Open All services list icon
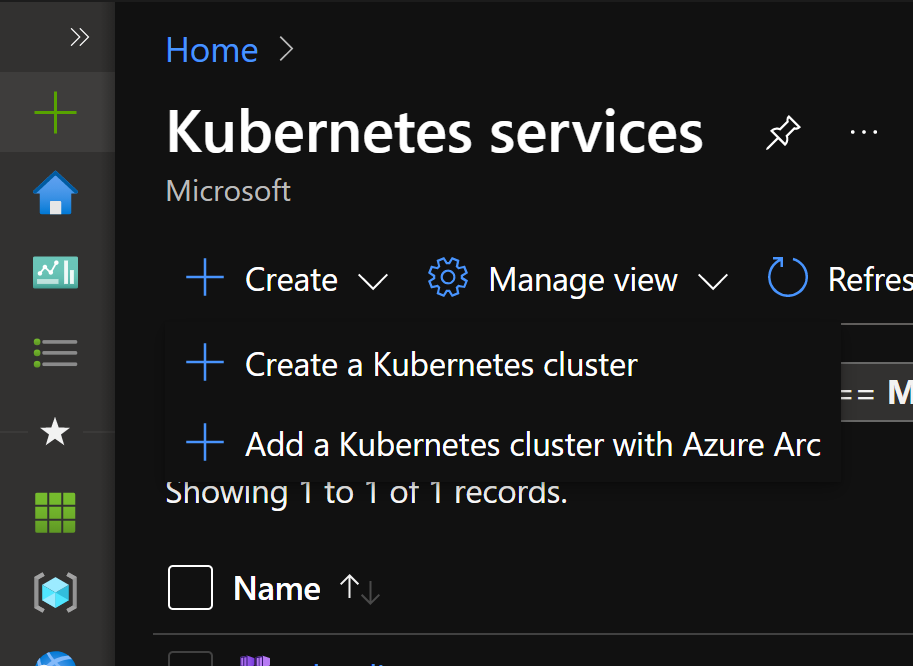Viewport: 913px width, 666px height. click(55, 353)
